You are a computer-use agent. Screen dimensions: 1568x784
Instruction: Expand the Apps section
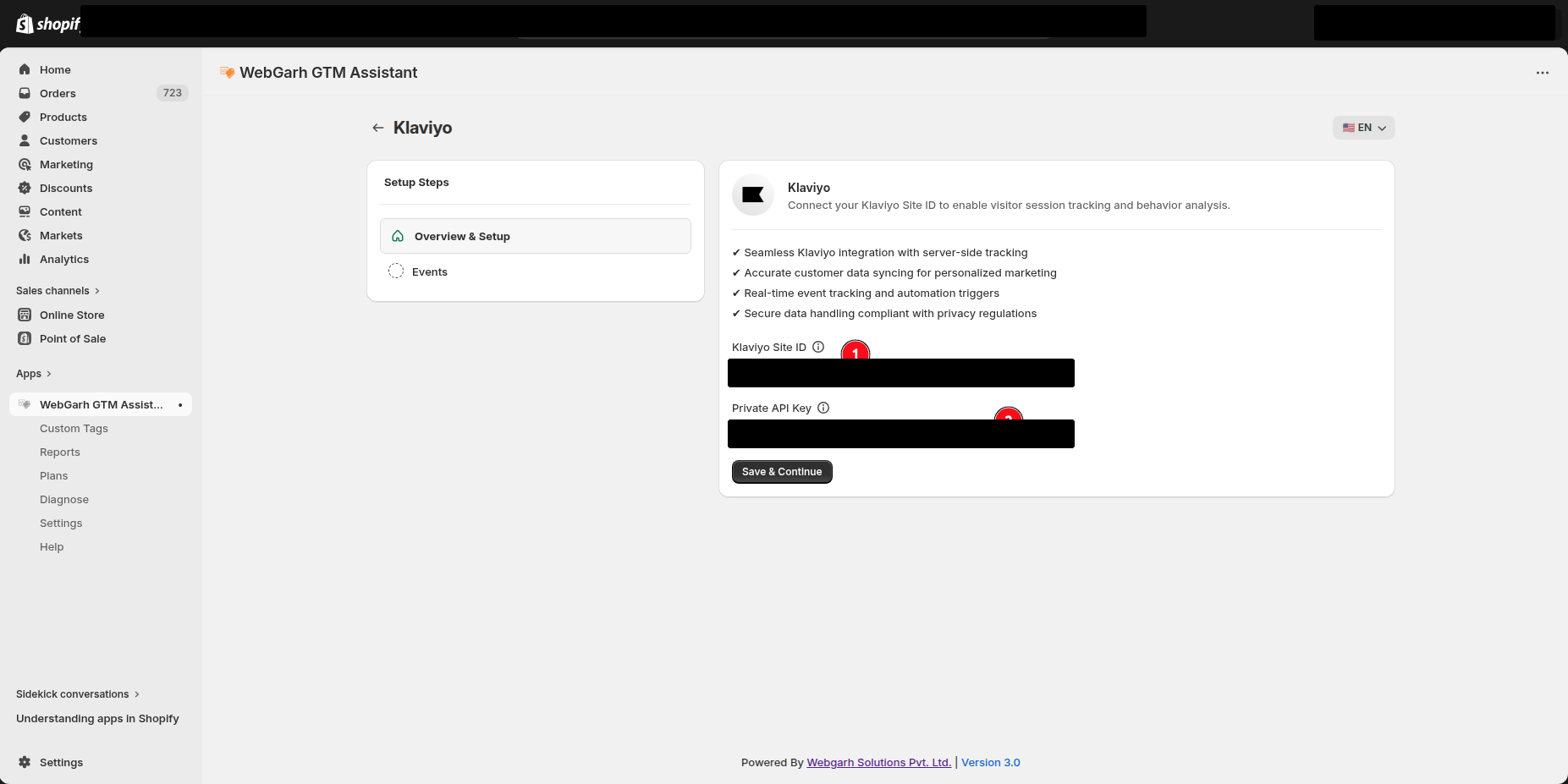point(34,373)
